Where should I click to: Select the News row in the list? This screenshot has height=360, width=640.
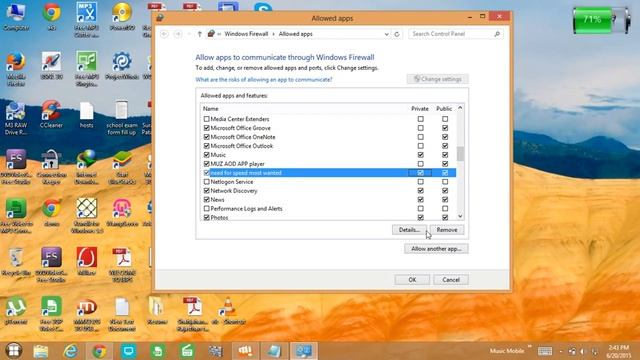329,200
